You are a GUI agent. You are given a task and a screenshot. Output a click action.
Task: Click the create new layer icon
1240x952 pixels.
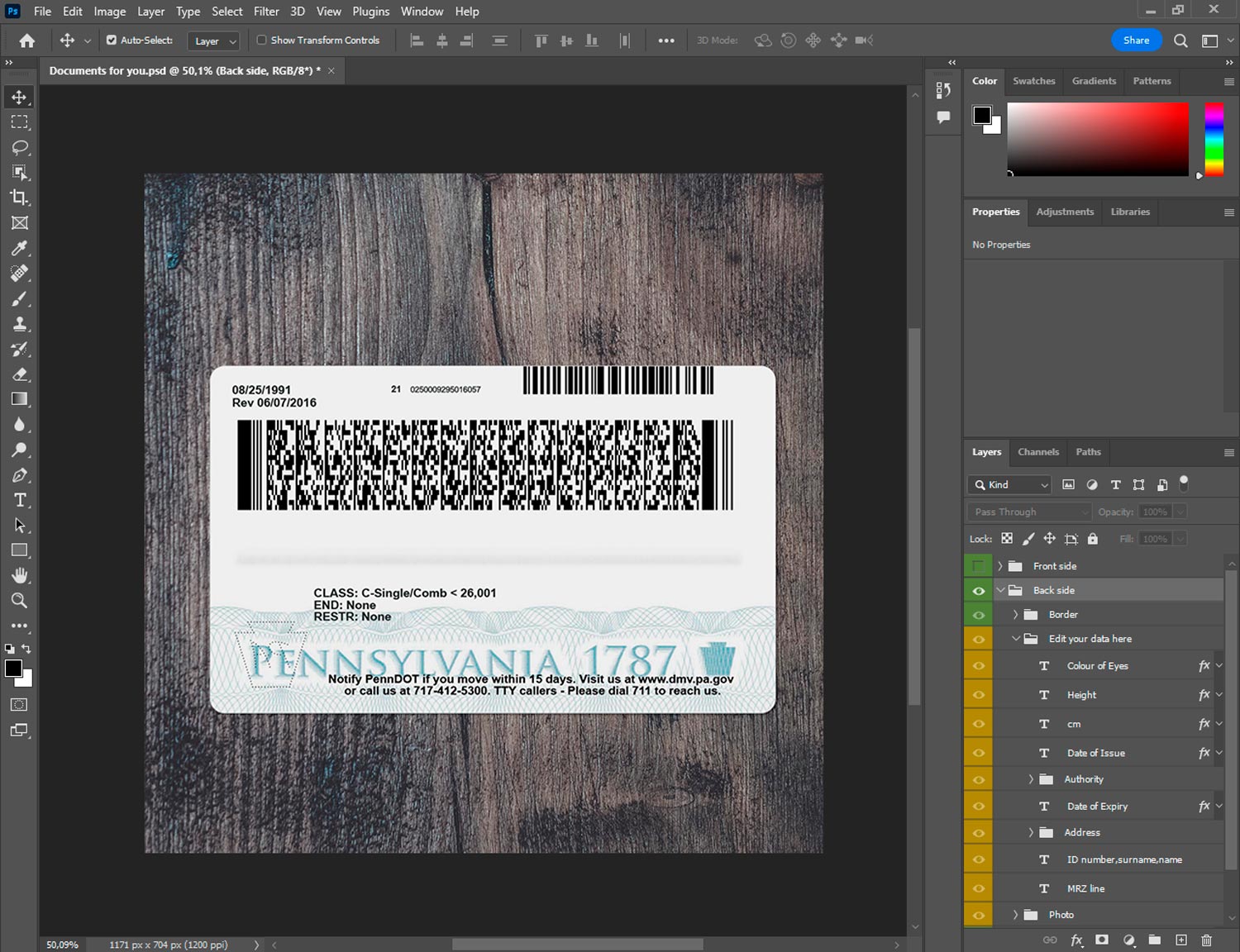tap(1181, 940)
